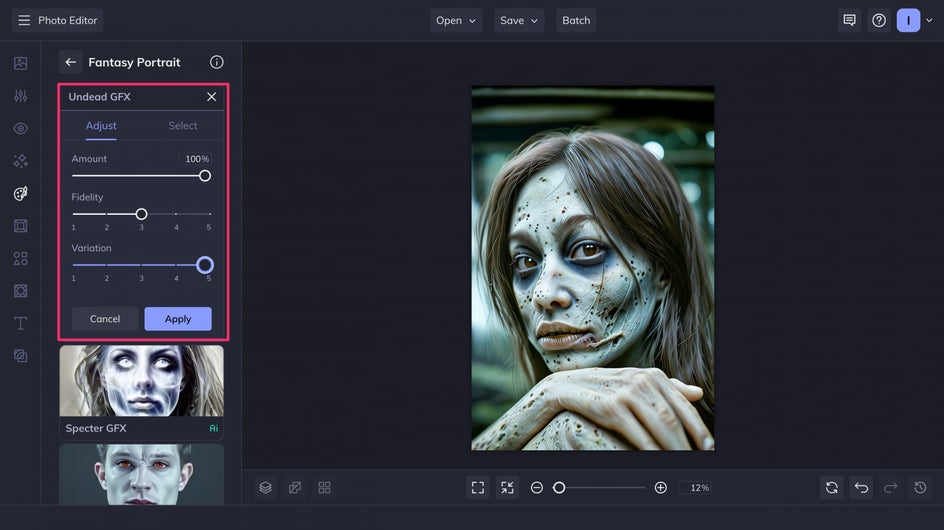Image resolution: width=944 pixels, height=530 pixels.
Task: Open the Image Manager sidebar icon
Action: tap(20, 63)
